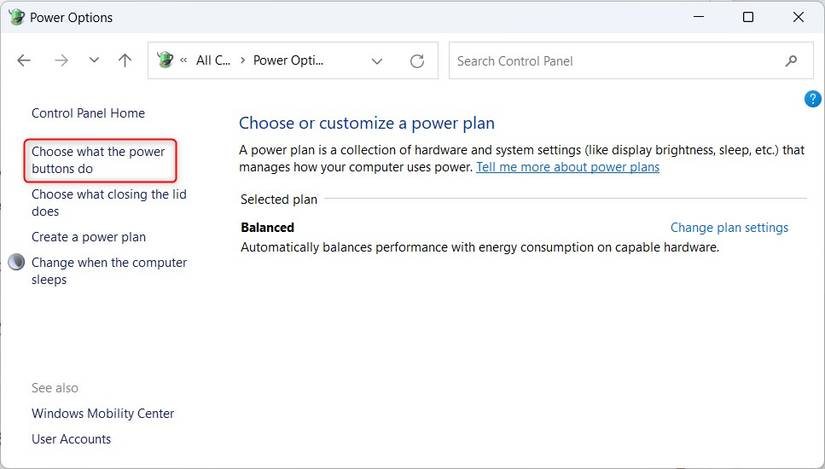Click Change plan settings for Balanced
The width and height of the screenshot is (825, 469).
[729, 227]
